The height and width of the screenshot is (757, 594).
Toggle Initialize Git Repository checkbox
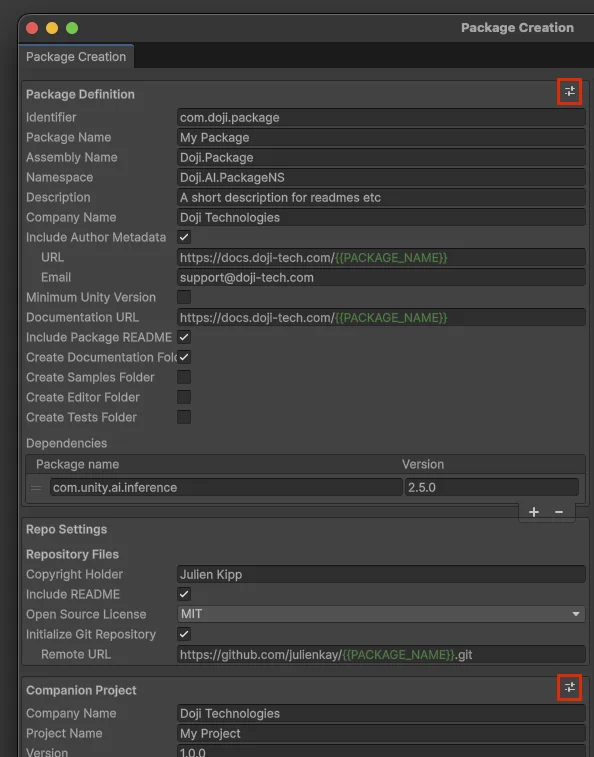pyautogui.click(x=184, y=634)
